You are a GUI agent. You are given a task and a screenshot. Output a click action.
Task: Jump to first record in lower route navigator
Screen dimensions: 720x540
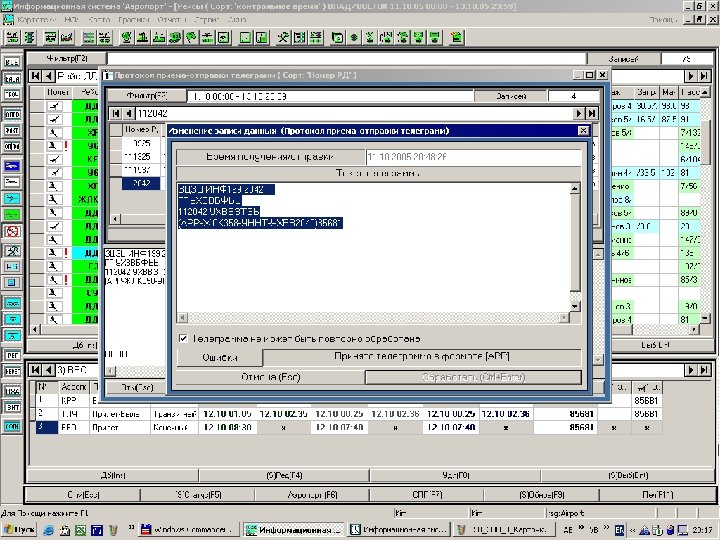point(35,370)
